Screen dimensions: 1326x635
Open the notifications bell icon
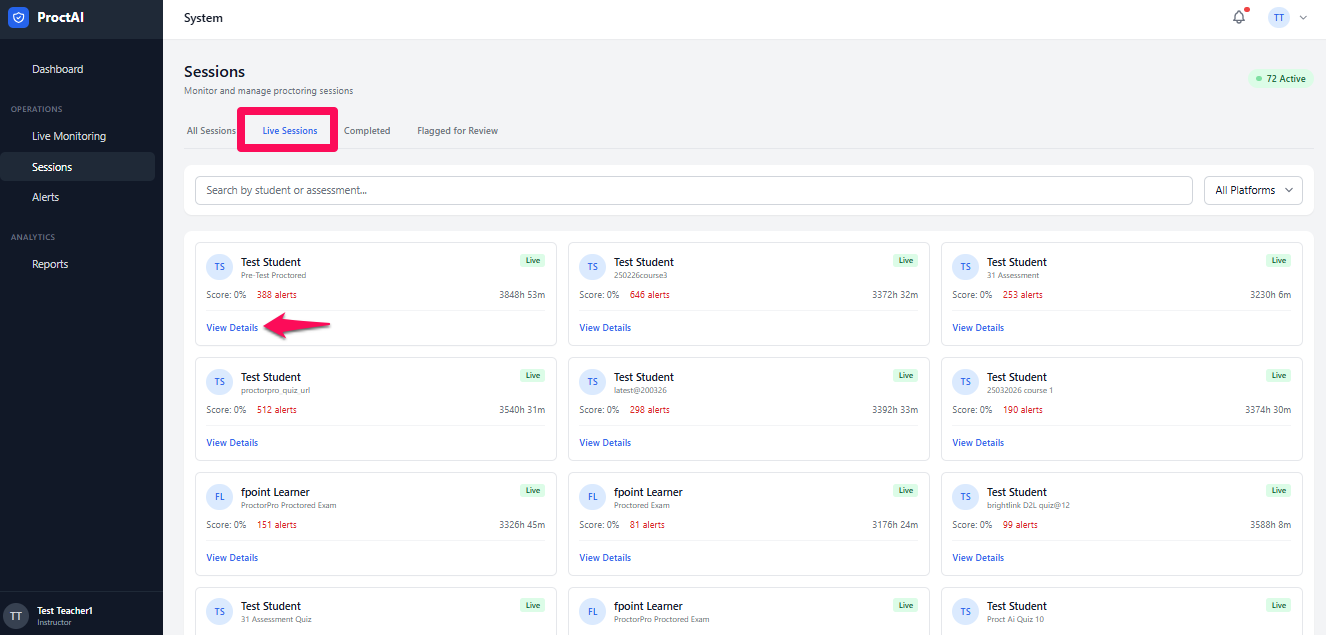[x=1239, y=17]
